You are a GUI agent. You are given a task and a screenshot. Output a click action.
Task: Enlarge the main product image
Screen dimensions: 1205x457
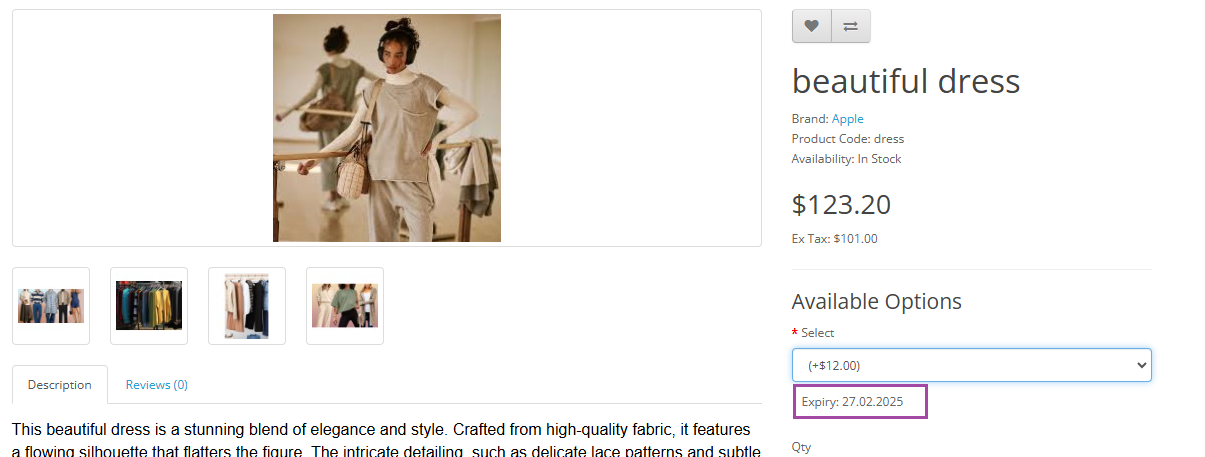tap(386, 128)
